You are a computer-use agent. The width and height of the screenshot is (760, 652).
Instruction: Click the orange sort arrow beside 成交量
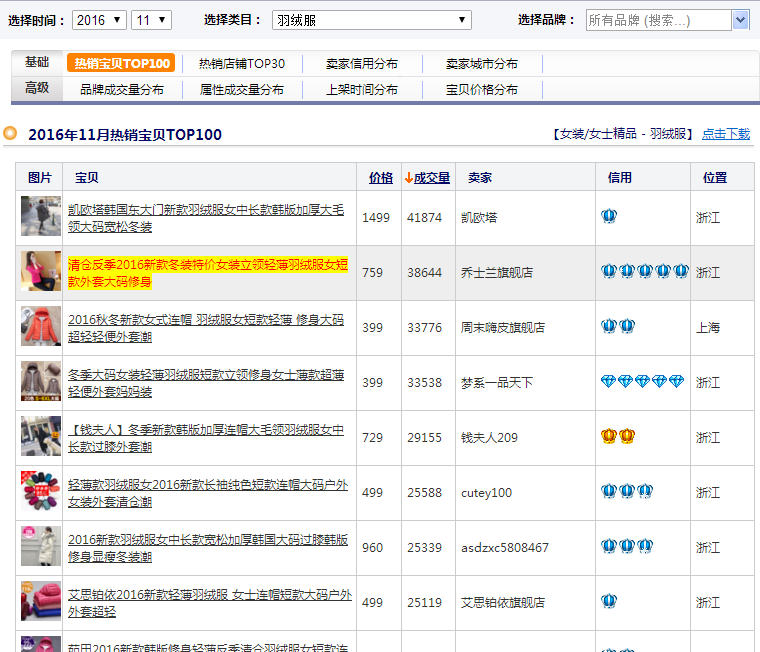coord(409,178)
